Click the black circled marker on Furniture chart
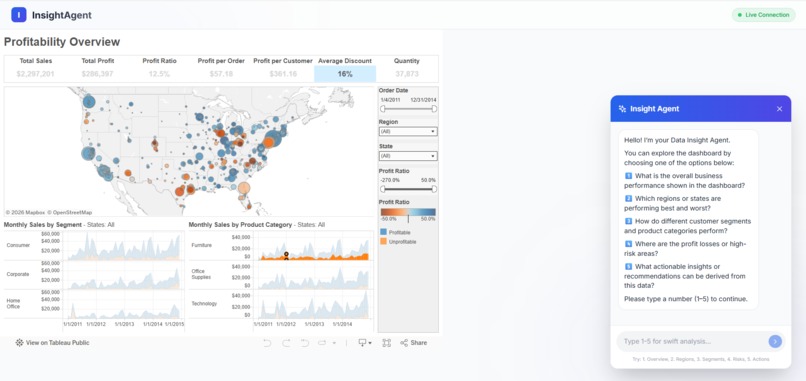The image size is (806, 381). [286, 255]
